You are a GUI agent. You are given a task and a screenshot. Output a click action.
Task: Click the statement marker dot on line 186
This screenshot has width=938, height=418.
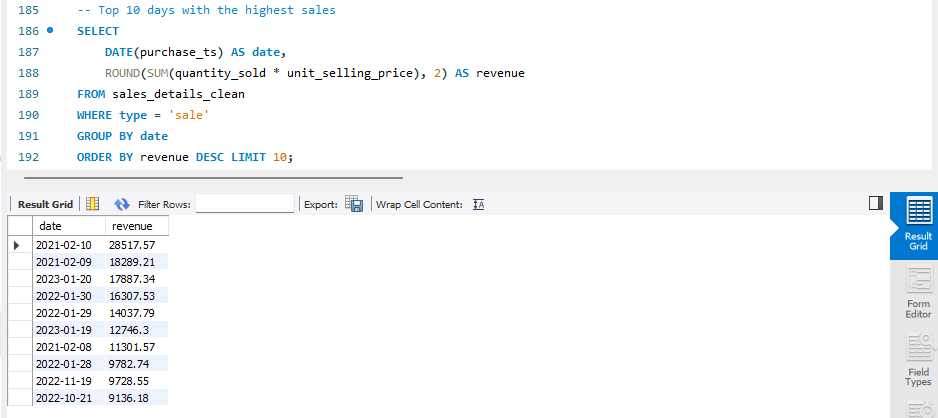point(50,30)
